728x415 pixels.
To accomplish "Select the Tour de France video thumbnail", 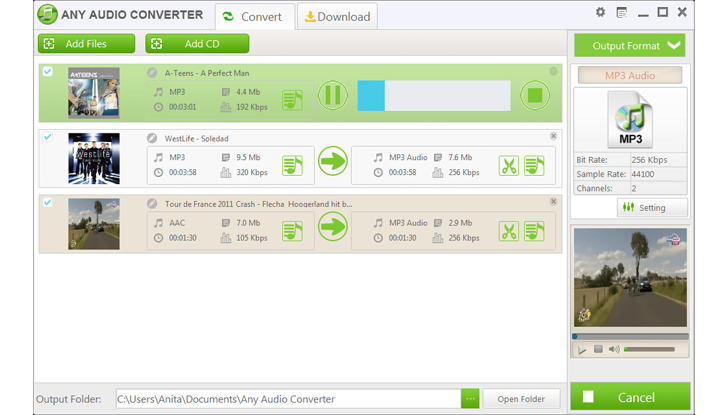I will click(94, 224).
